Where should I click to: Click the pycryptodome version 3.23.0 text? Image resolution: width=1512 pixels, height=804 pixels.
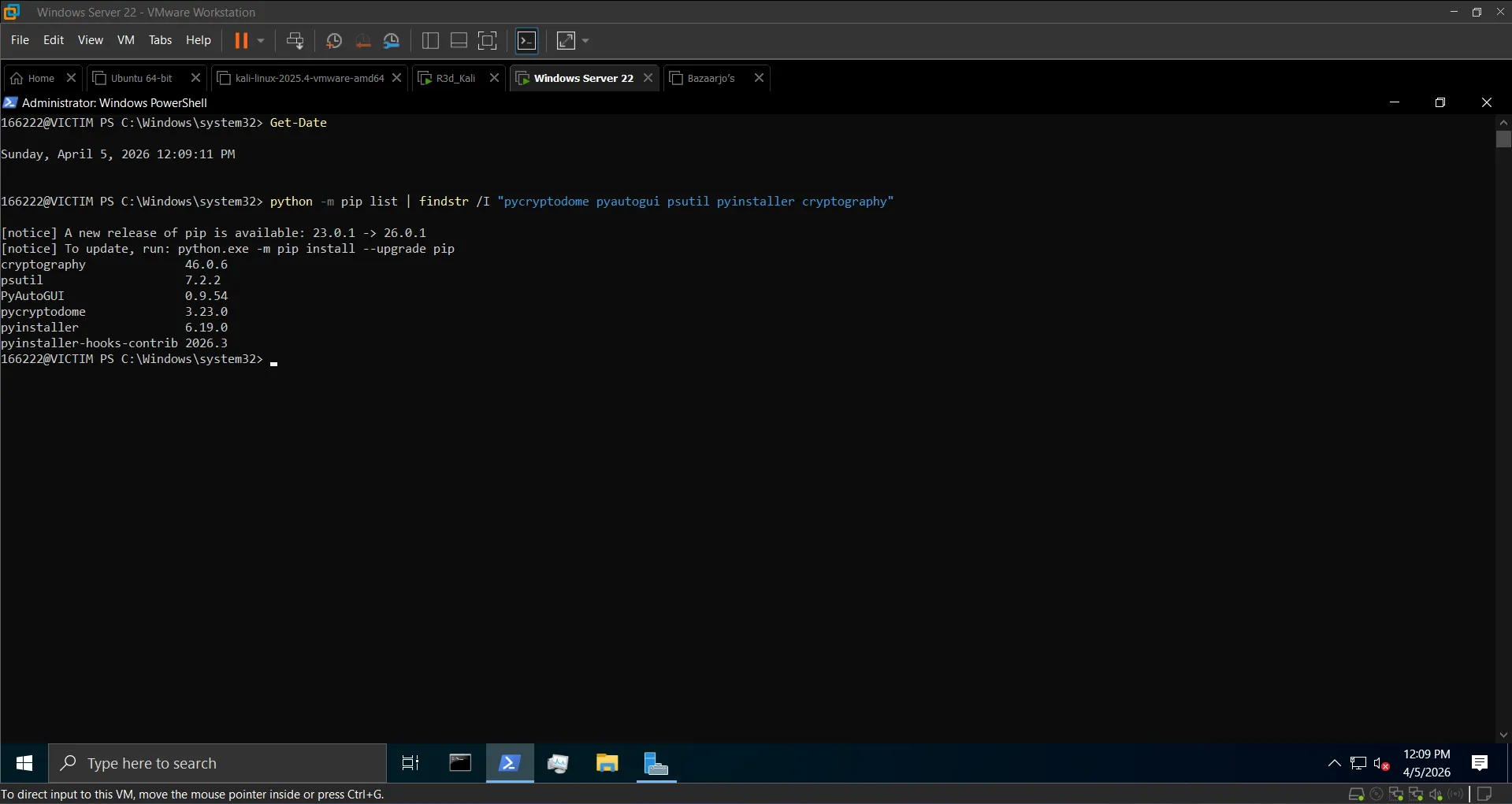[x=206, y=312]
